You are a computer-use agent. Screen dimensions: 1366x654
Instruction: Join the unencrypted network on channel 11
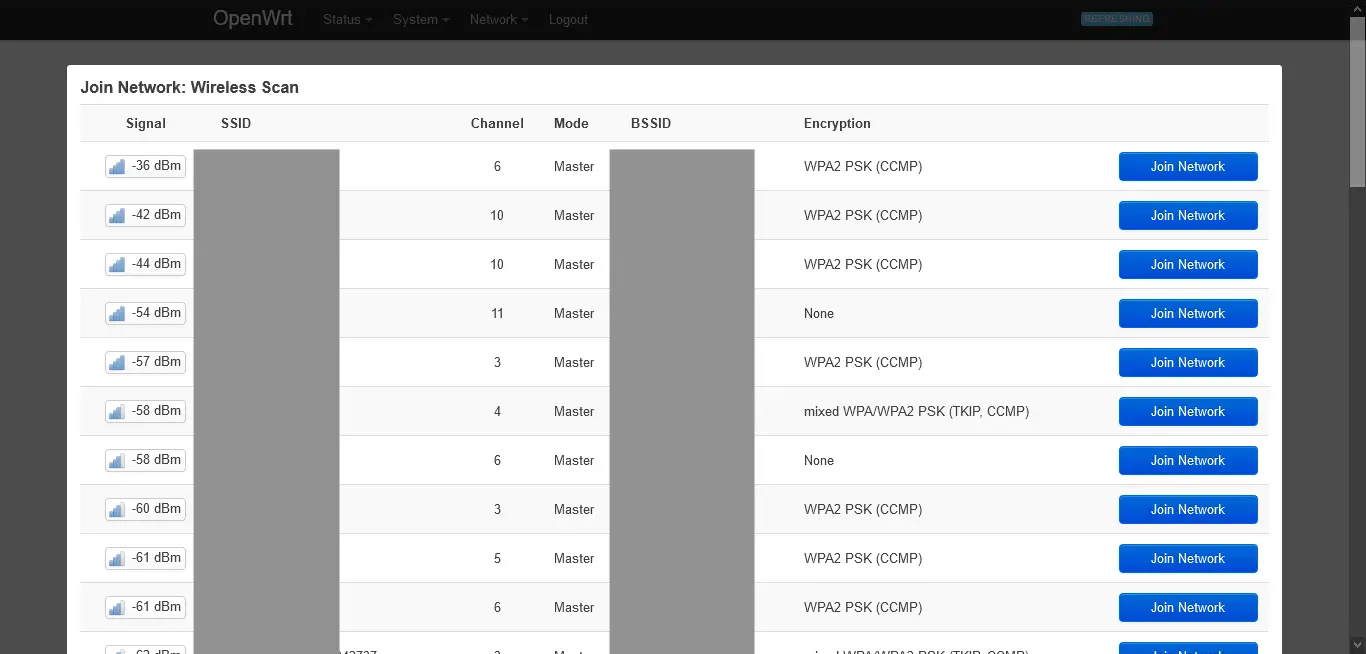point(1188,313)
